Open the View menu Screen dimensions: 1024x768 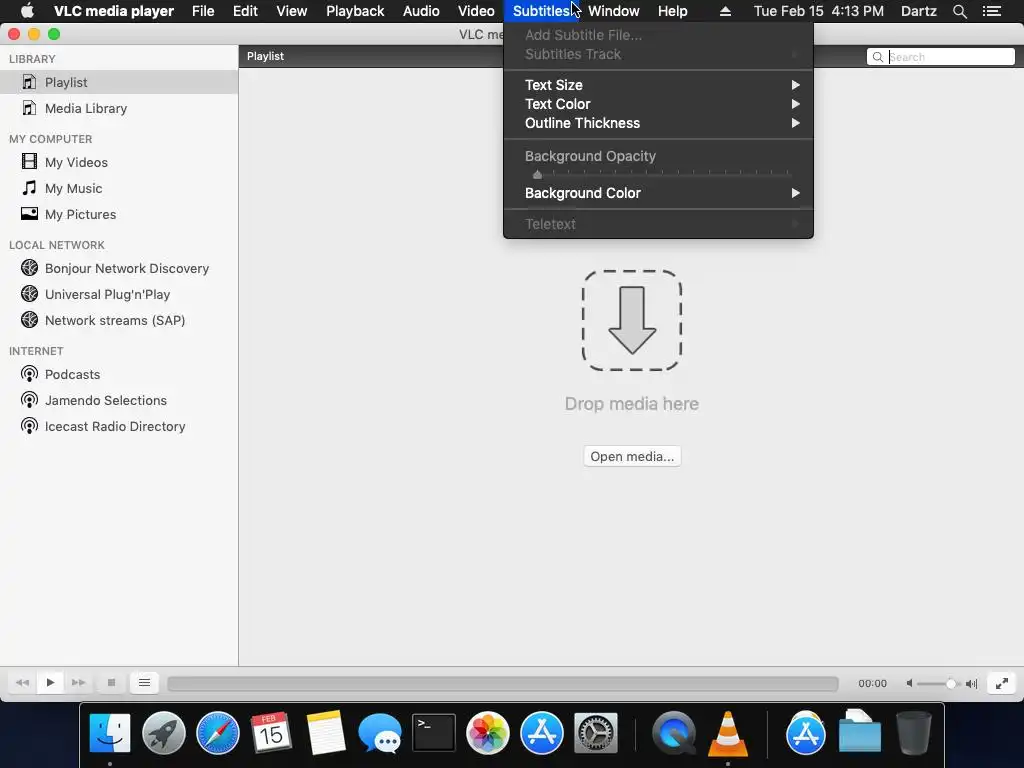291,11
